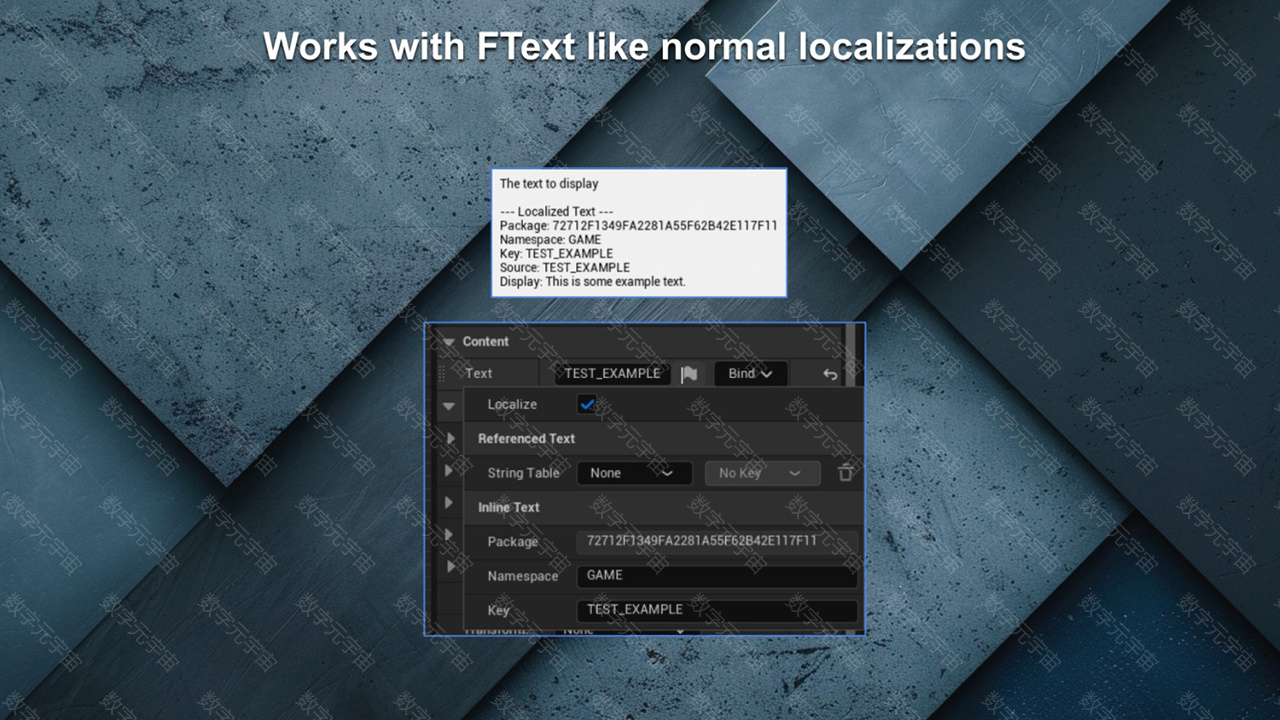Click tooltip line '--- Localized Text ---'
This screenshot has width=1280, height=720.
pyautogui.click(x=556, y=212)
